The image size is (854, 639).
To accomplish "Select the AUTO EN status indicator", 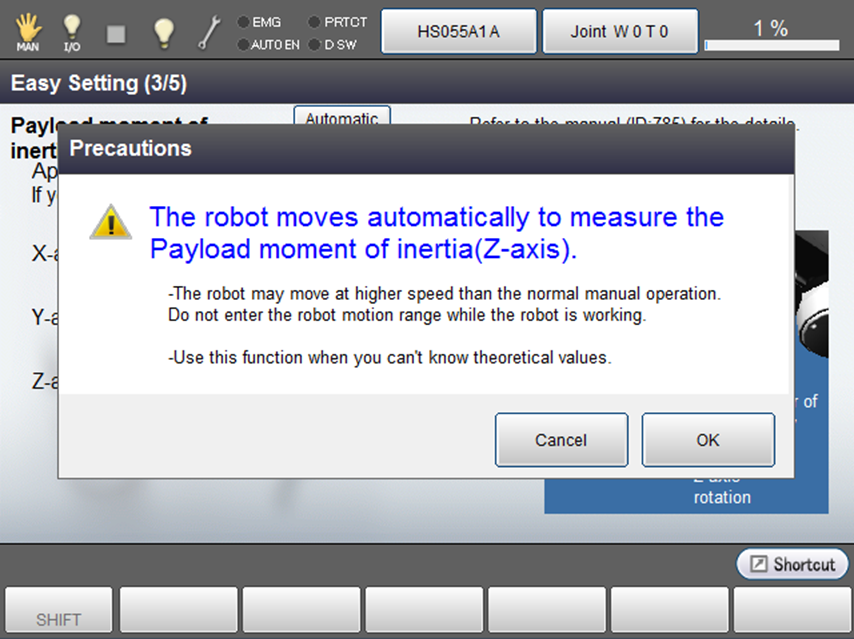I will 243,45.
